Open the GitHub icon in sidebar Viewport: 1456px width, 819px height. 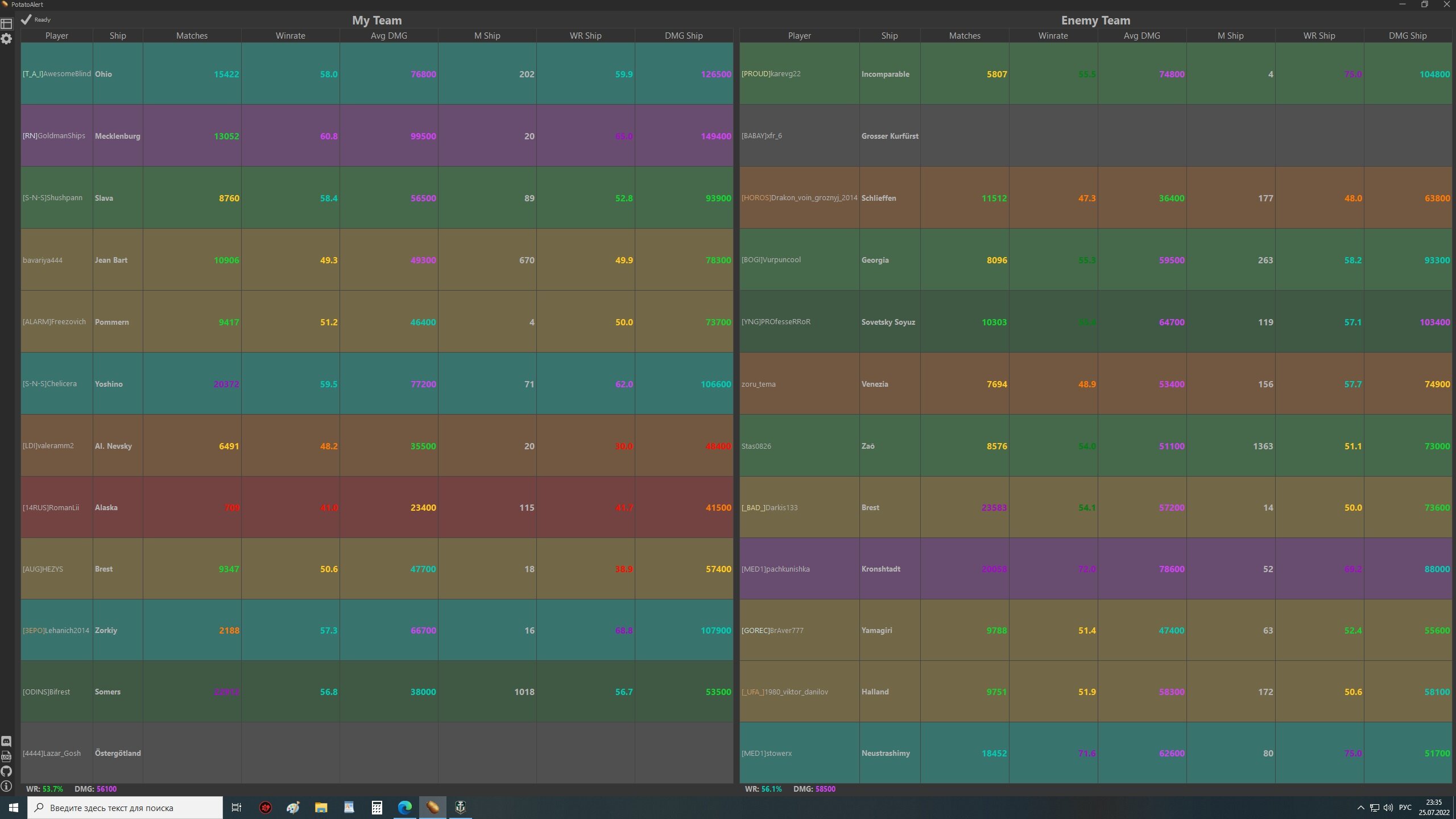[x=6, y=771]
